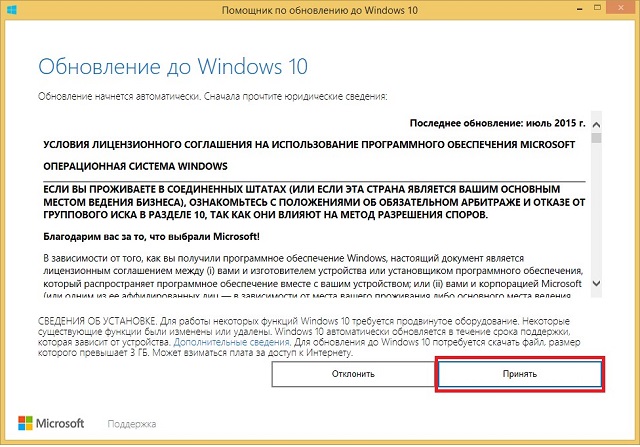Screen dimensions: 640x447
Task: Click the line ОПЕРАЦИОННАЯ СИСТЕМА WINDOWS
Action: 136,166
